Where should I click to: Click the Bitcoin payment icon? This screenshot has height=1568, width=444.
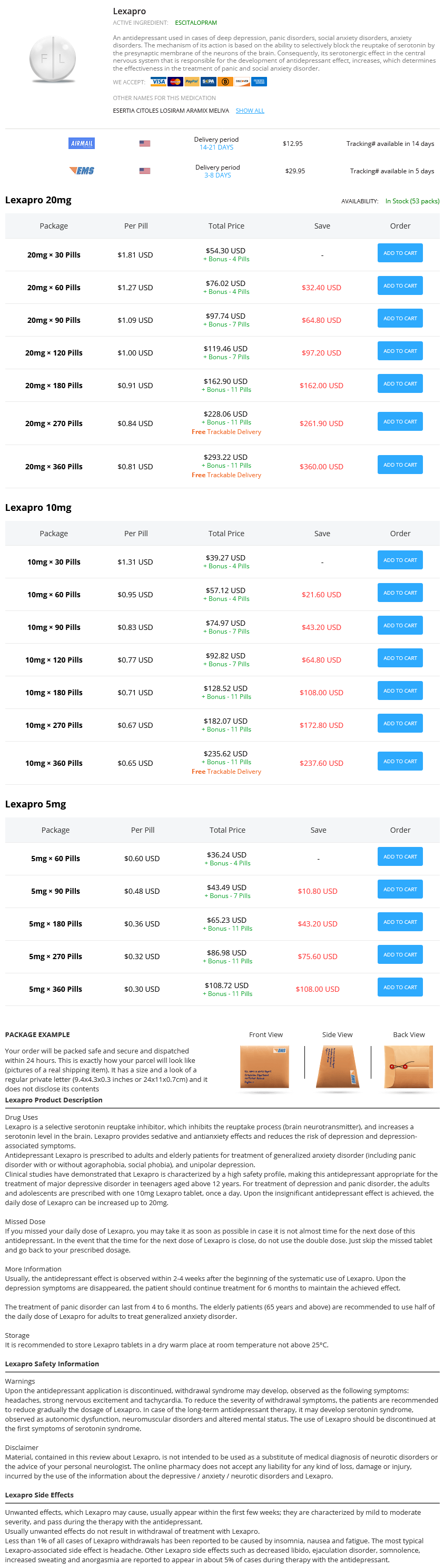225,82
